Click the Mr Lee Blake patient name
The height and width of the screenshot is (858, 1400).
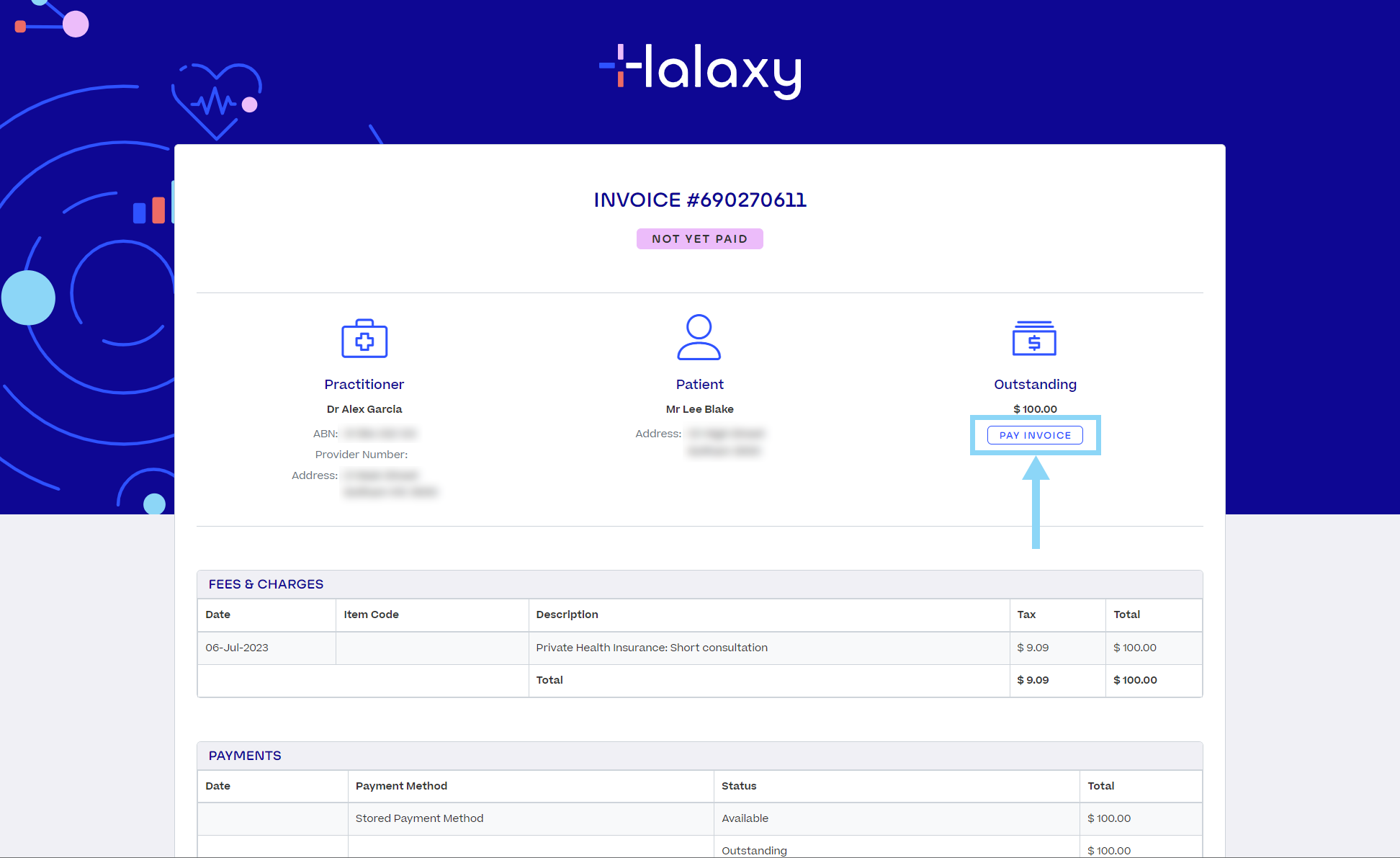(x=699, y=409)
